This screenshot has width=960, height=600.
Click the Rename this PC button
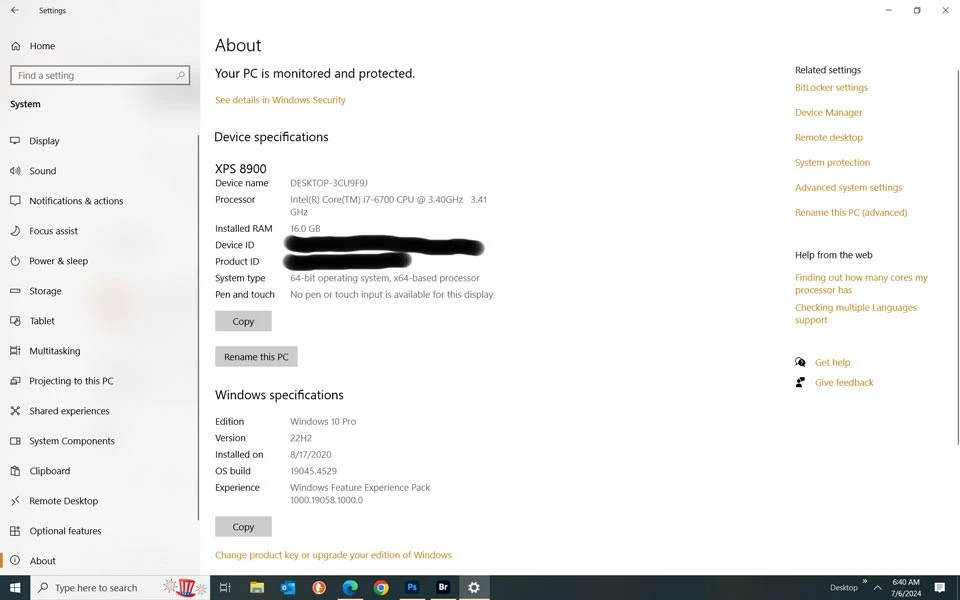[x=256, y=356]
